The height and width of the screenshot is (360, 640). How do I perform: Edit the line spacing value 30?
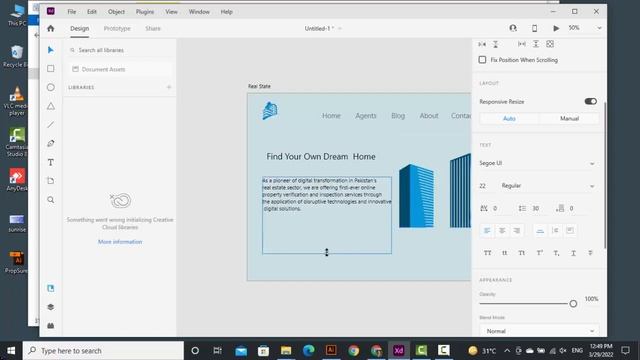536,209
